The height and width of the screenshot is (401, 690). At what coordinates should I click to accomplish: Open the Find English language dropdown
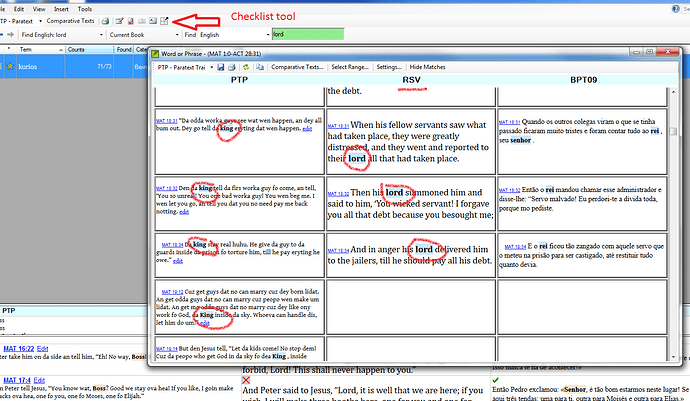point(268,35)
